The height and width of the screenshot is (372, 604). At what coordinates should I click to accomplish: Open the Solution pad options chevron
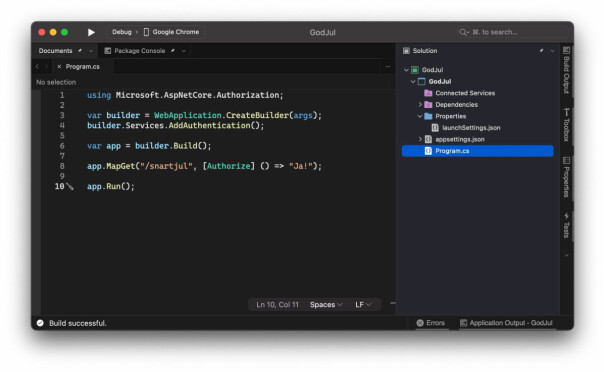tap(552, 51)
